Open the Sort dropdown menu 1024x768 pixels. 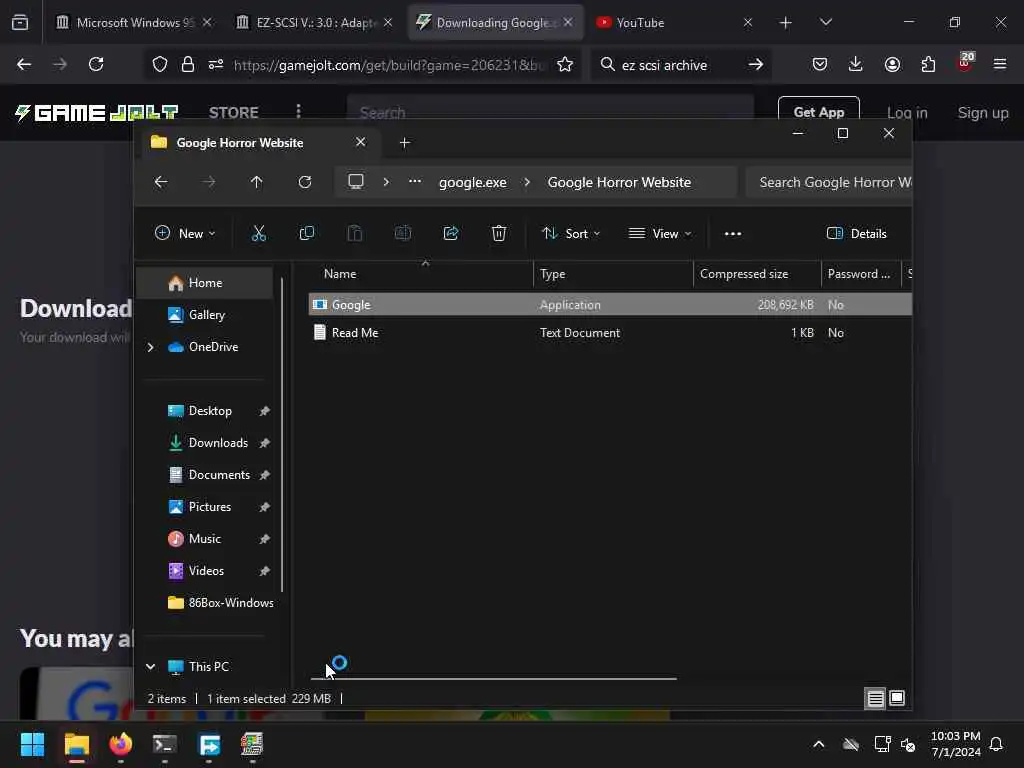tap(571, 233)
